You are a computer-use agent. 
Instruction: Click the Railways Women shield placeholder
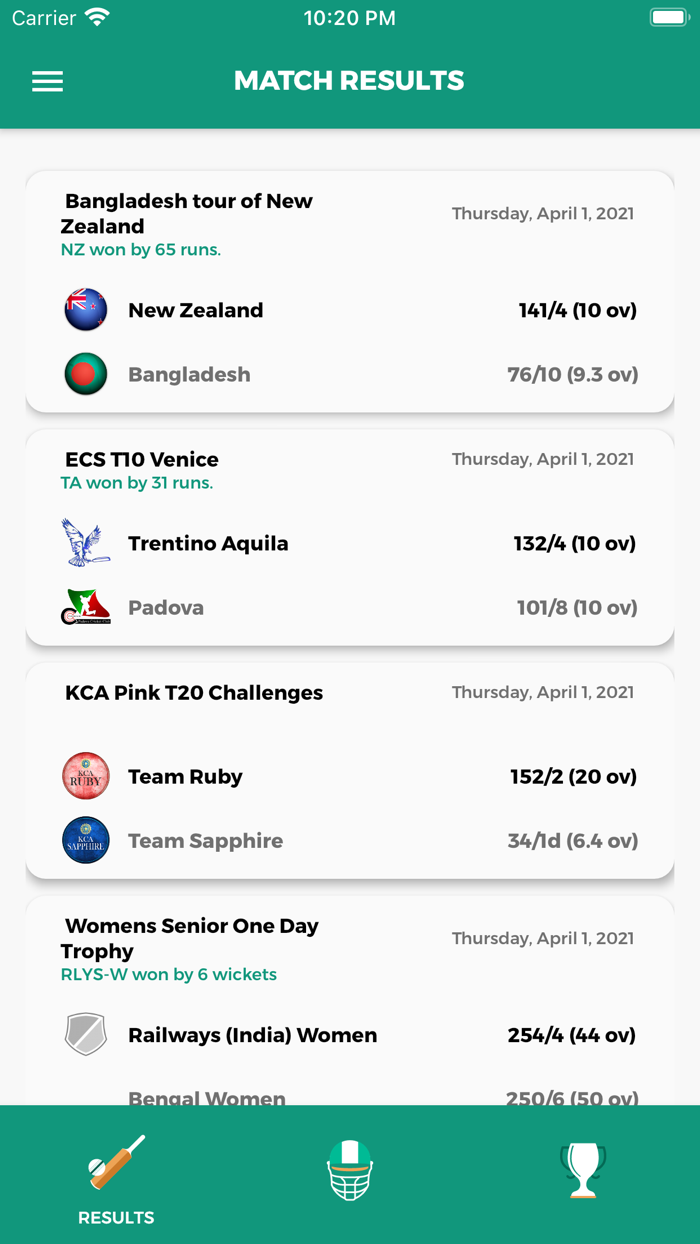click(x=85, y=1034)
